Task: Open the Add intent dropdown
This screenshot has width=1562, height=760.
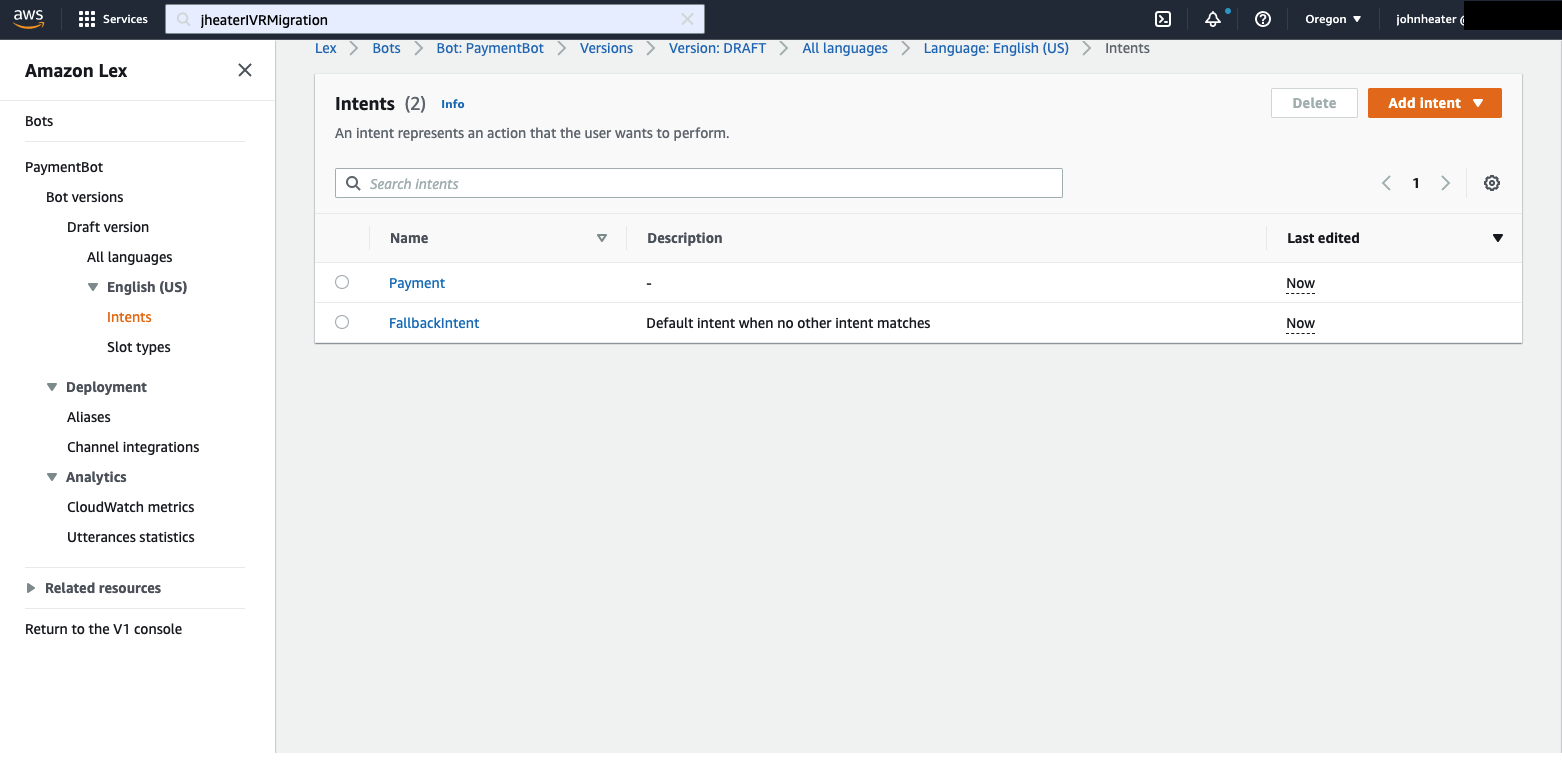Action: [1435, 103]
